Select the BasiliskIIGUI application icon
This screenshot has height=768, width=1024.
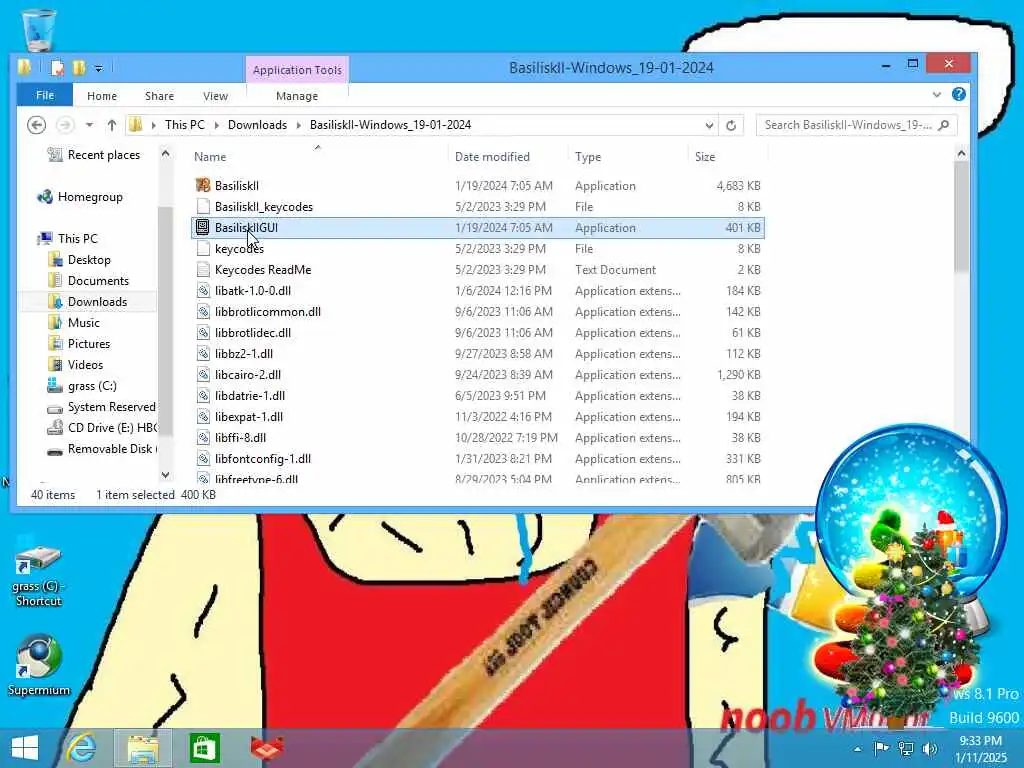click(x=203, y=227)
